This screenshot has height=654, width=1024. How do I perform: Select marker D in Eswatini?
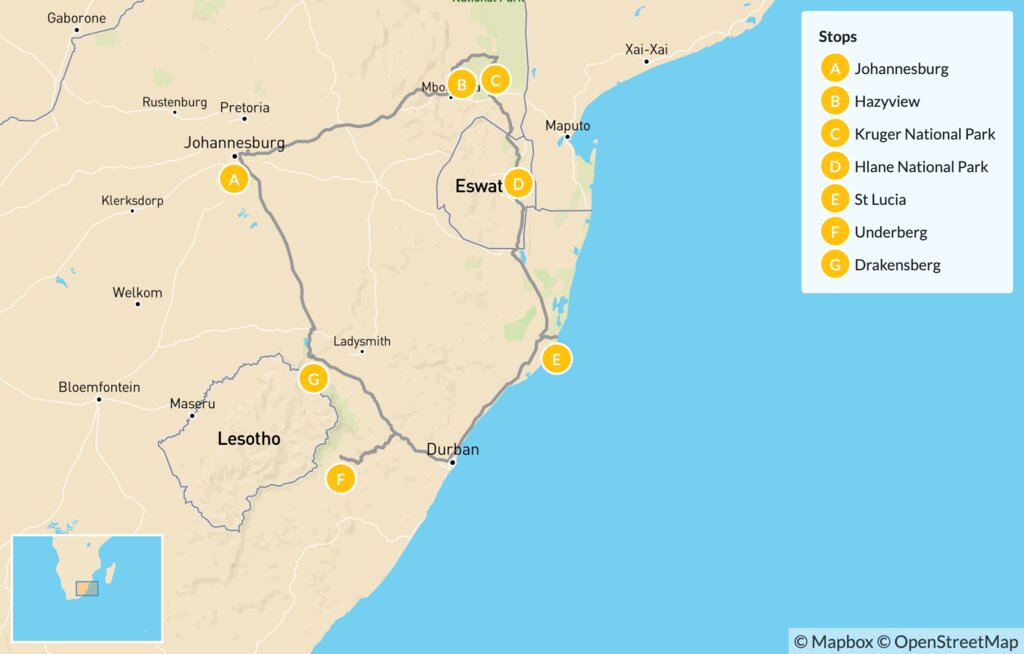tap(517, 184)
